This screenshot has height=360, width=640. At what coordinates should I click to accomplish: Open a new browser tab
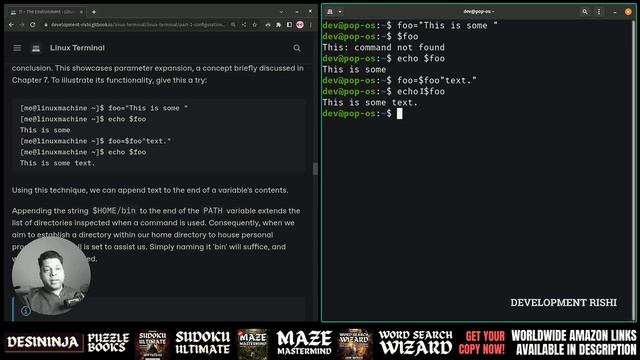coord(94,12)
